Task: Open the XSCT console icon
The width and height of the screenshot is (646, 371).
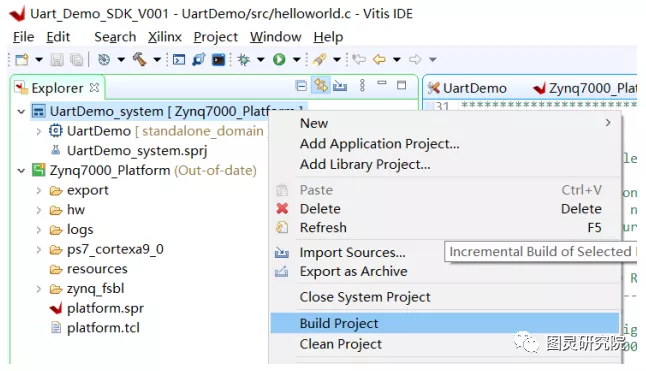Action: [179, 60]
